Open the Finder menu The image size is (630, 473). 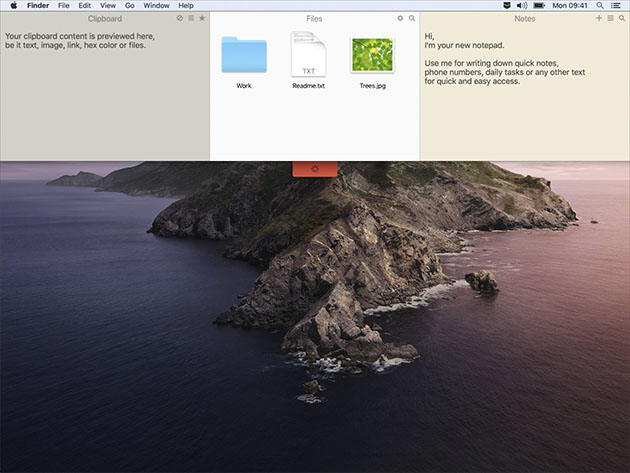pyautogui.click(x=38, y=5)
